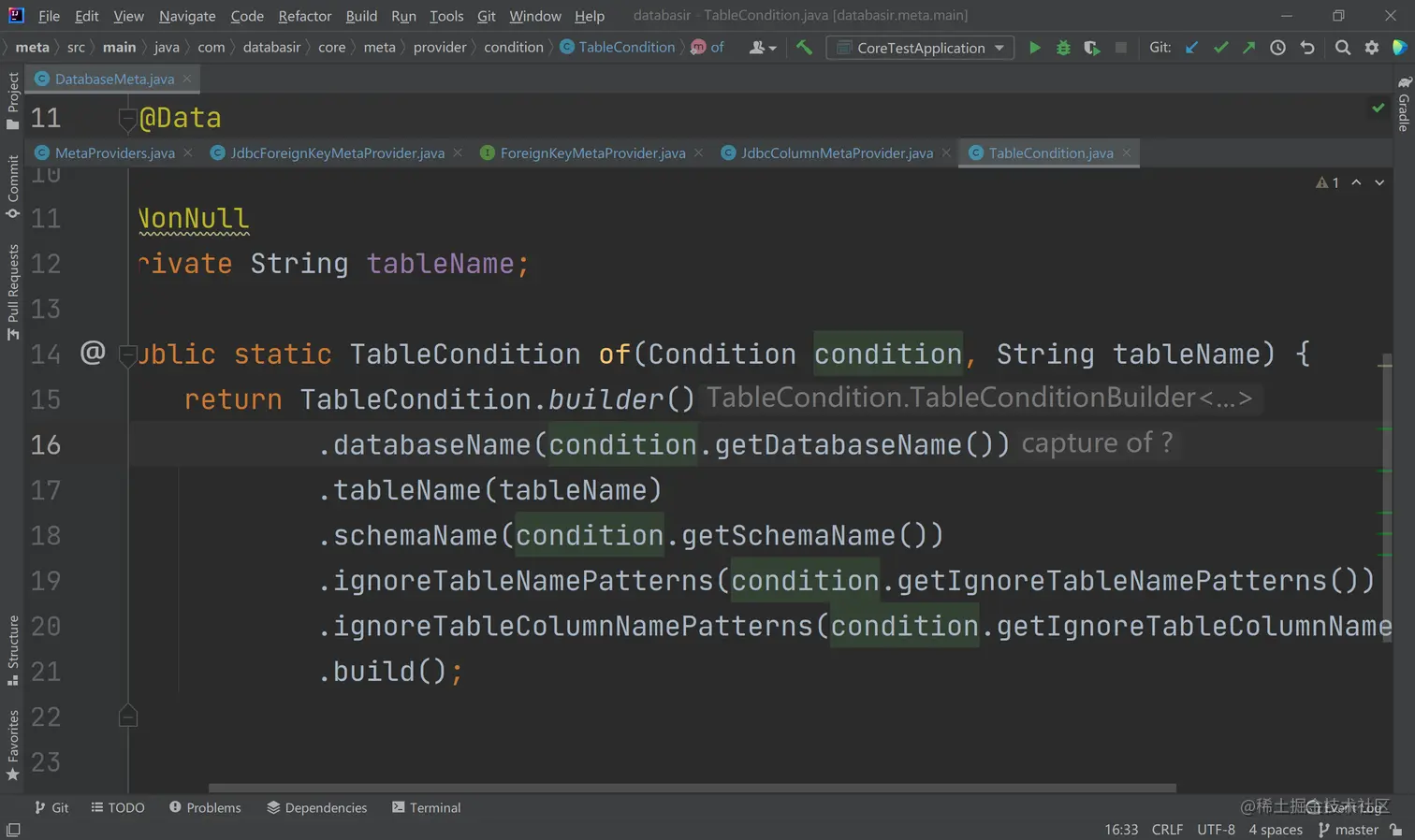Close the DatabaseMeta.java tab

(187, 79)
